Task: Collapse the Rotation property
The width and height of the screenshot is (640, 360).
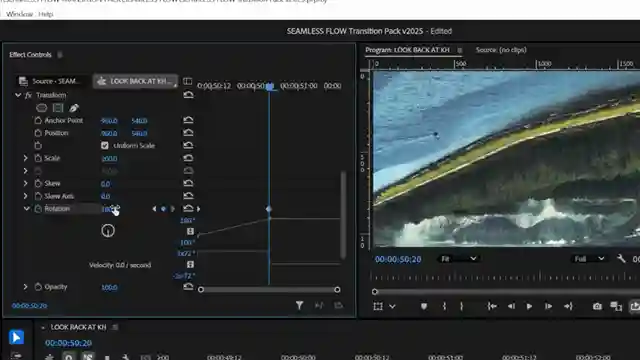Action: coord(27,209)
